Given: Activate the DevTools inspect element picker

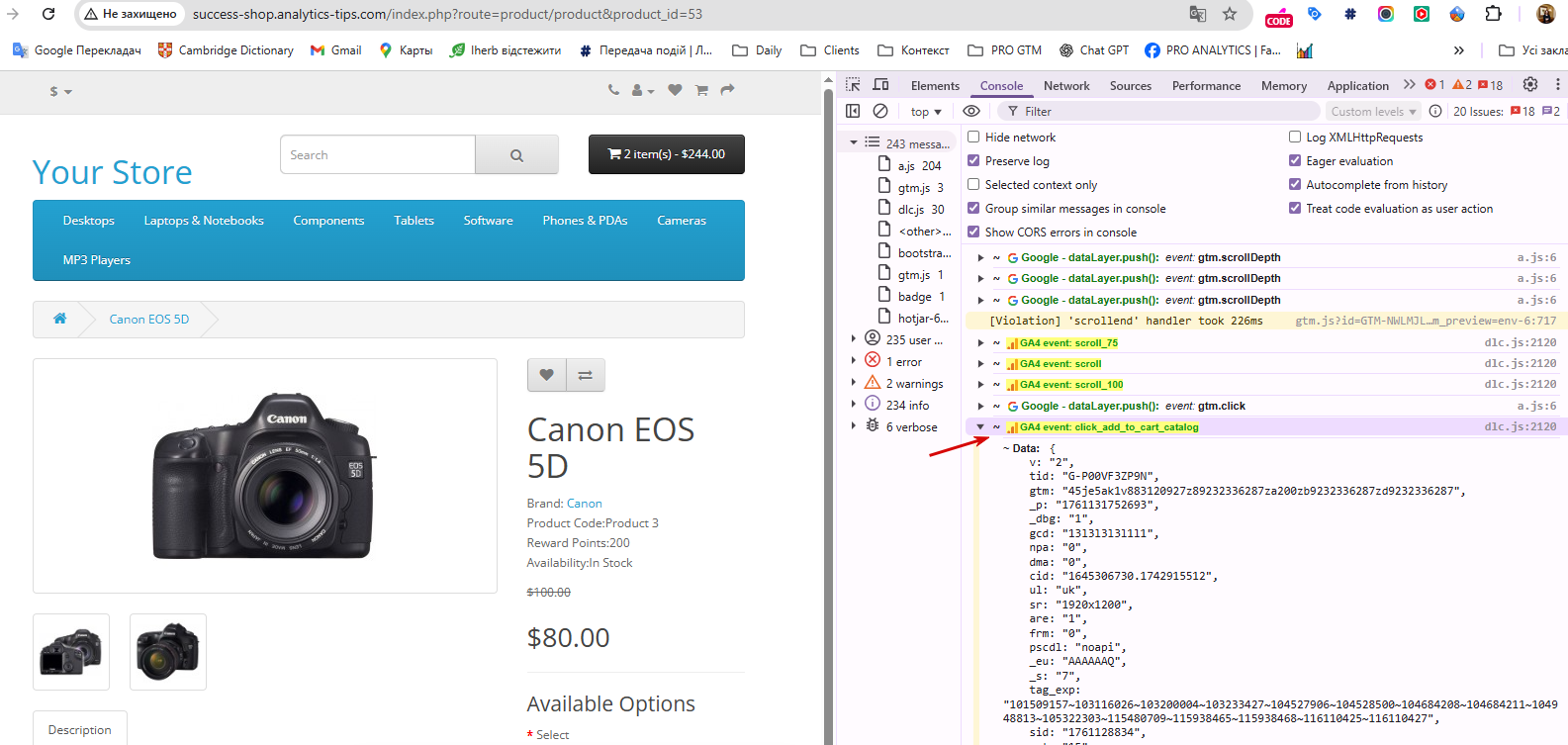Looking at the screenshot, I should 853,85.
